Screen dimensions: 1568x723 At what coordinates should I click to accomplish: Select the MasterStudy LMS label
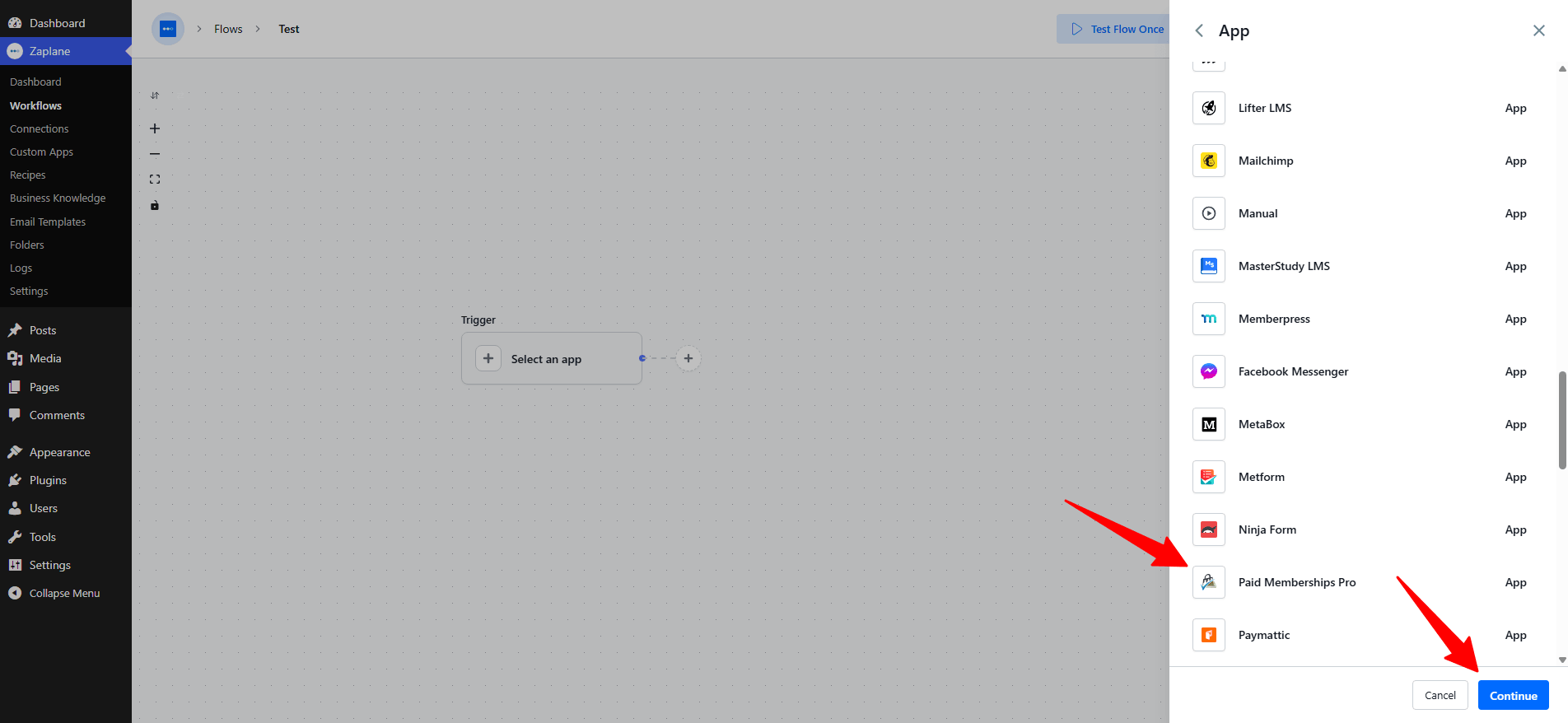pos(1285,266)
